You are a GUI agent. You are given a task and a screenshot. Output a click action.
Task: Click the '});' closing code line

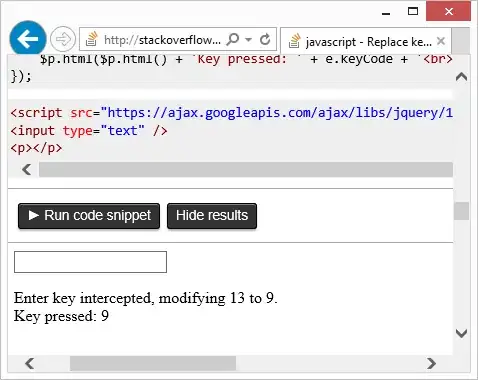21,76
